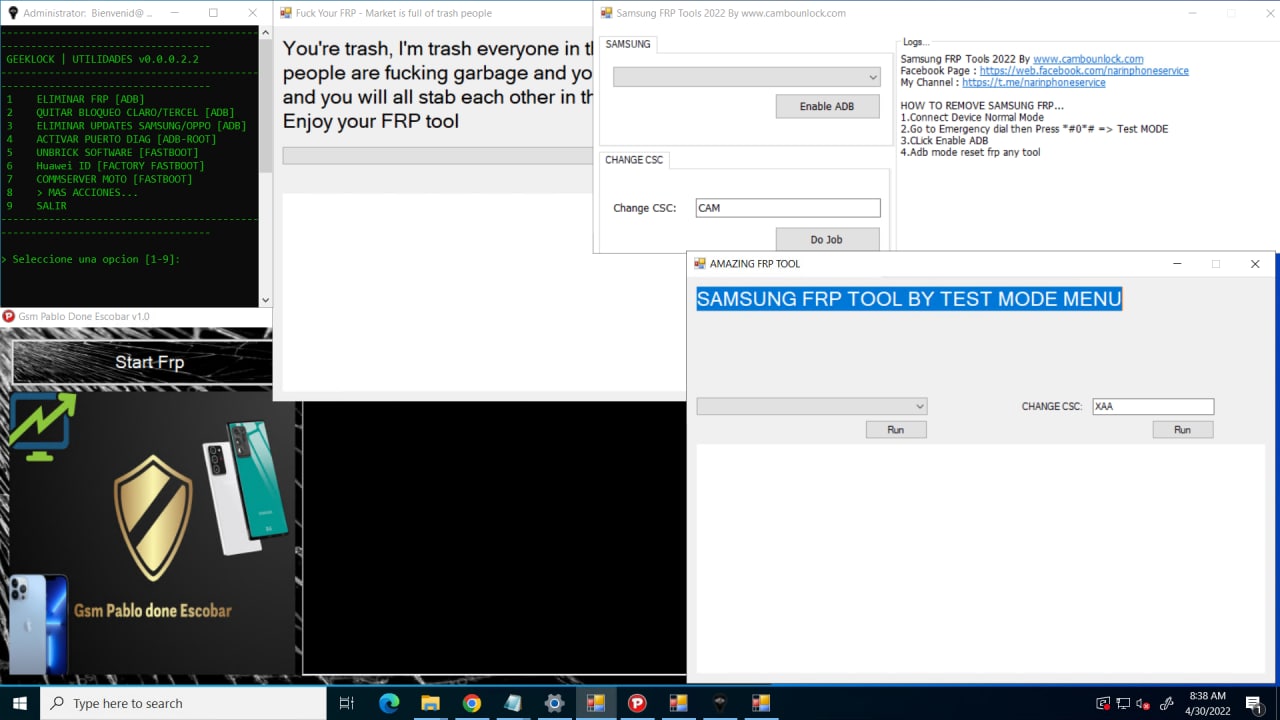The image size is (1280, 720).
Task: Click console line Huawei ID [FACTORY FASTBOOT]
Action: 121,166
